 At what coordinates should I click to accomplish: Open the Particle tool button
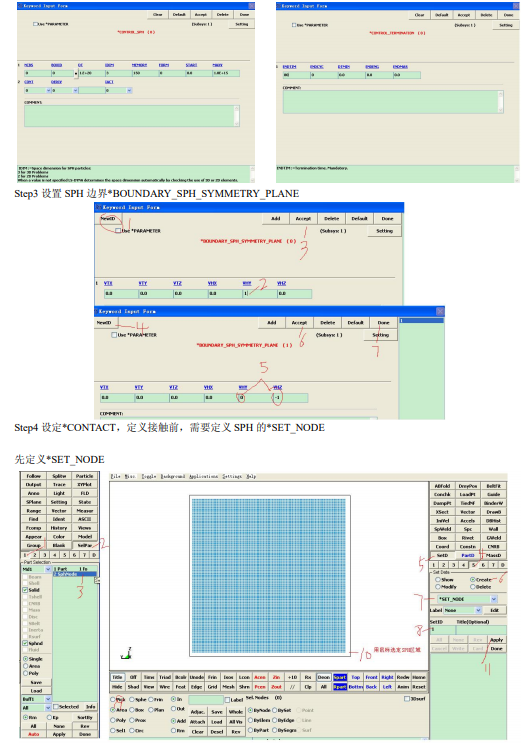[x=85, y=476]
